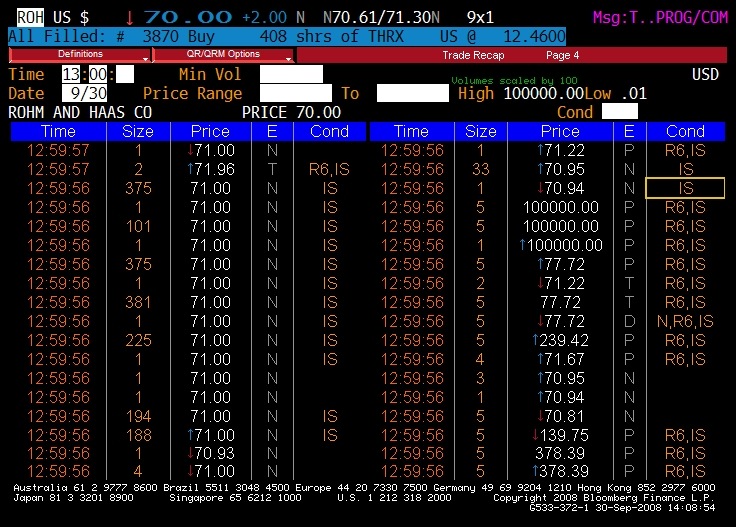
Task: Click the right table Cond column header
Action: coord(685,131)
